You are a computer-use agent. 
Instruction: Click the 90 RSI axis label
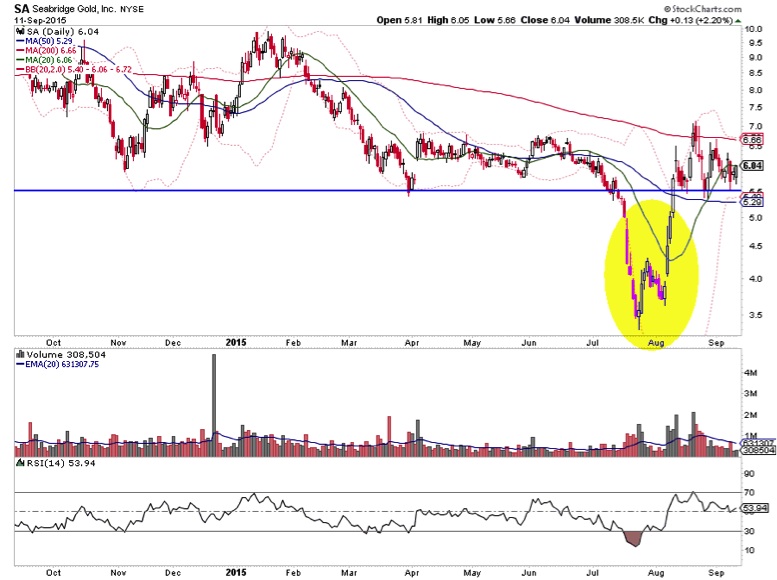click(x=749, y=474)
